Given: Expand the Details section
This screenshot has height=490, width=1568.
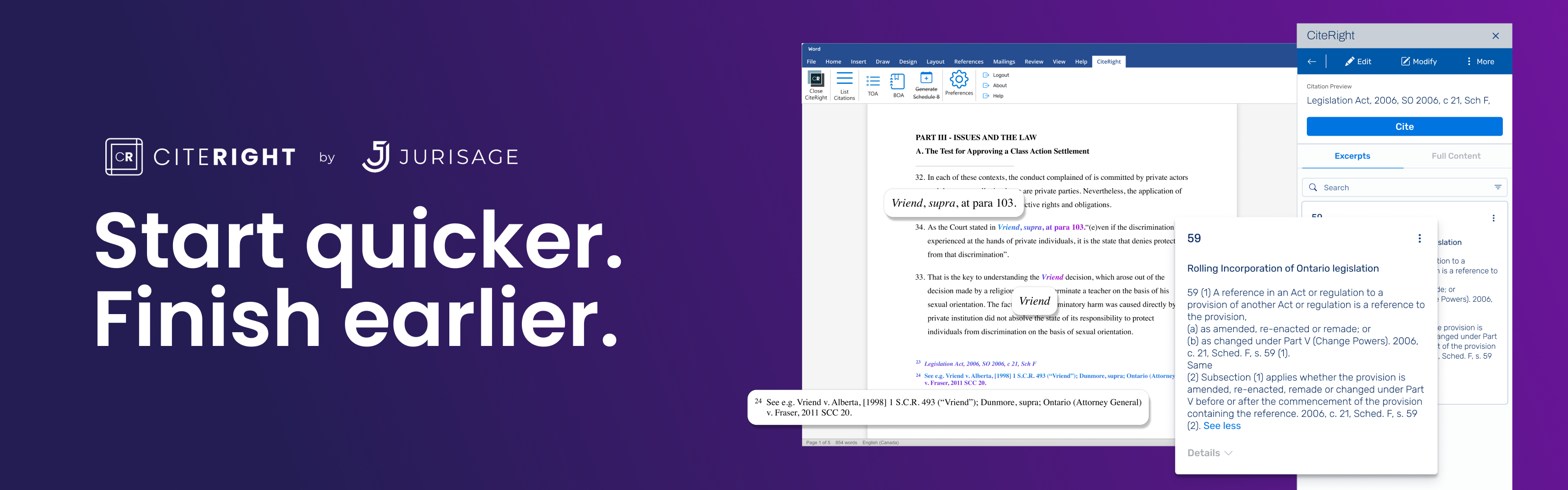Looking at the screenshot, I should tap(1209, 453).
